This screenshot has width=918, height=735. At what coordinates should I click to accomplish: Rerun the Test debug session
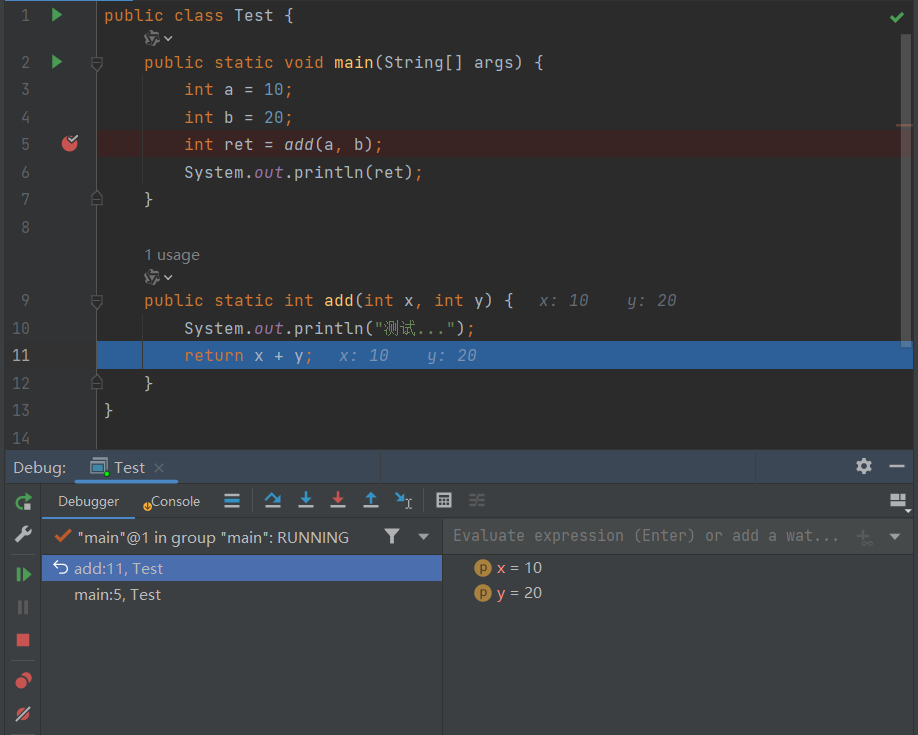point(23,502)
